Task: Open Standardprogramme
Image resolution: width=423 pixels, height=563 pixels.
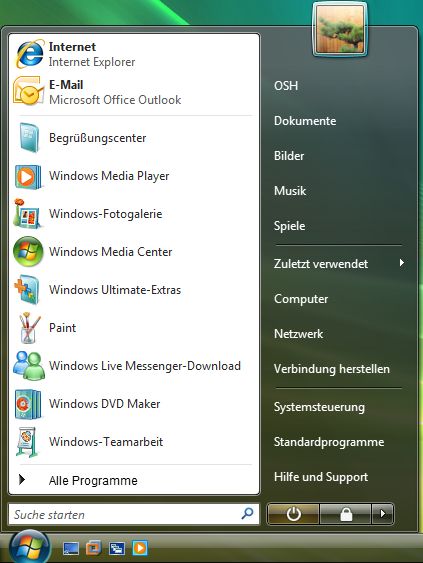Action: (x=329, y=442)
